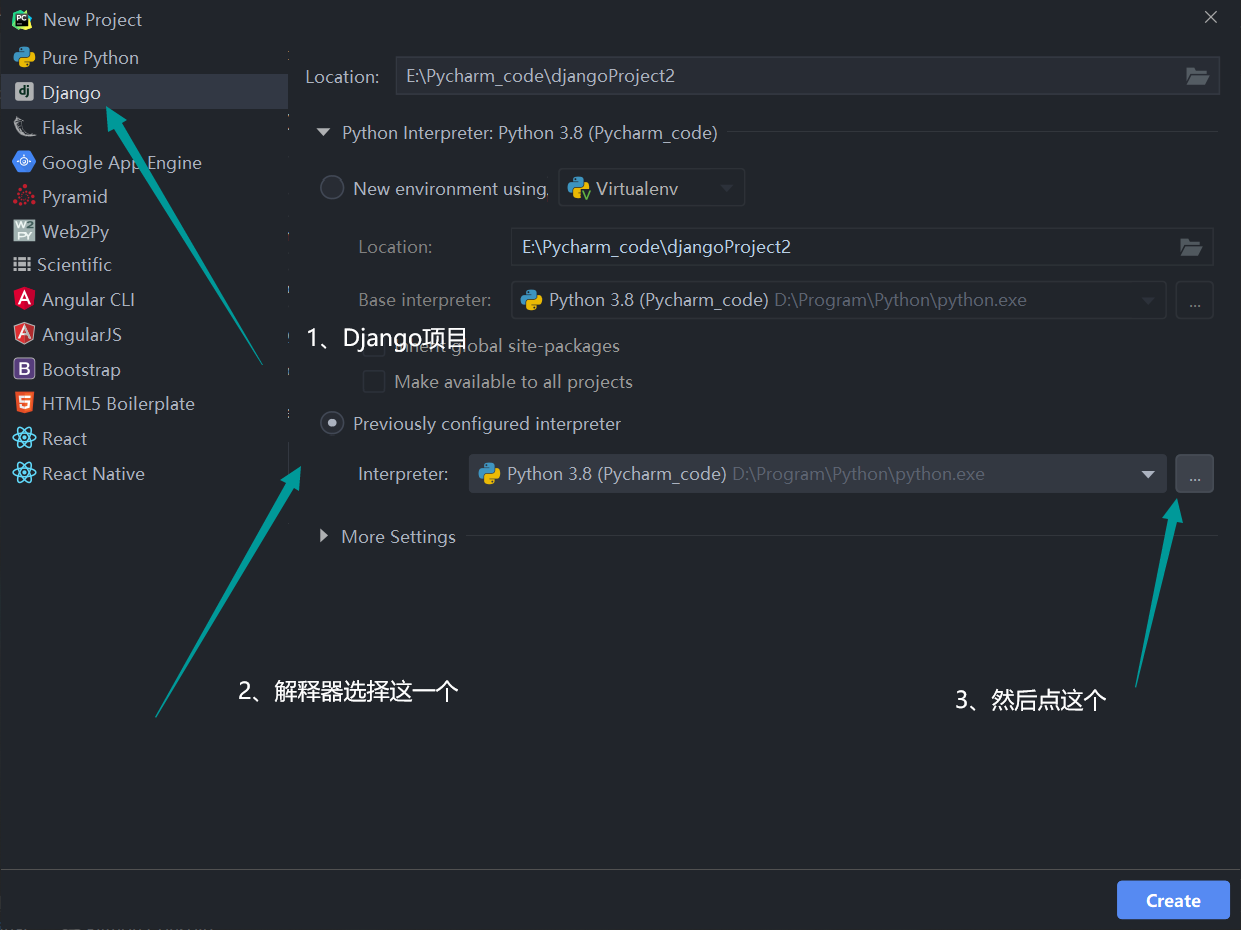Image resolution: width=1241 pixels, height=930 pixels.
Task: Open the Virtualenv dropdown
Action: [x=651, y=188]
